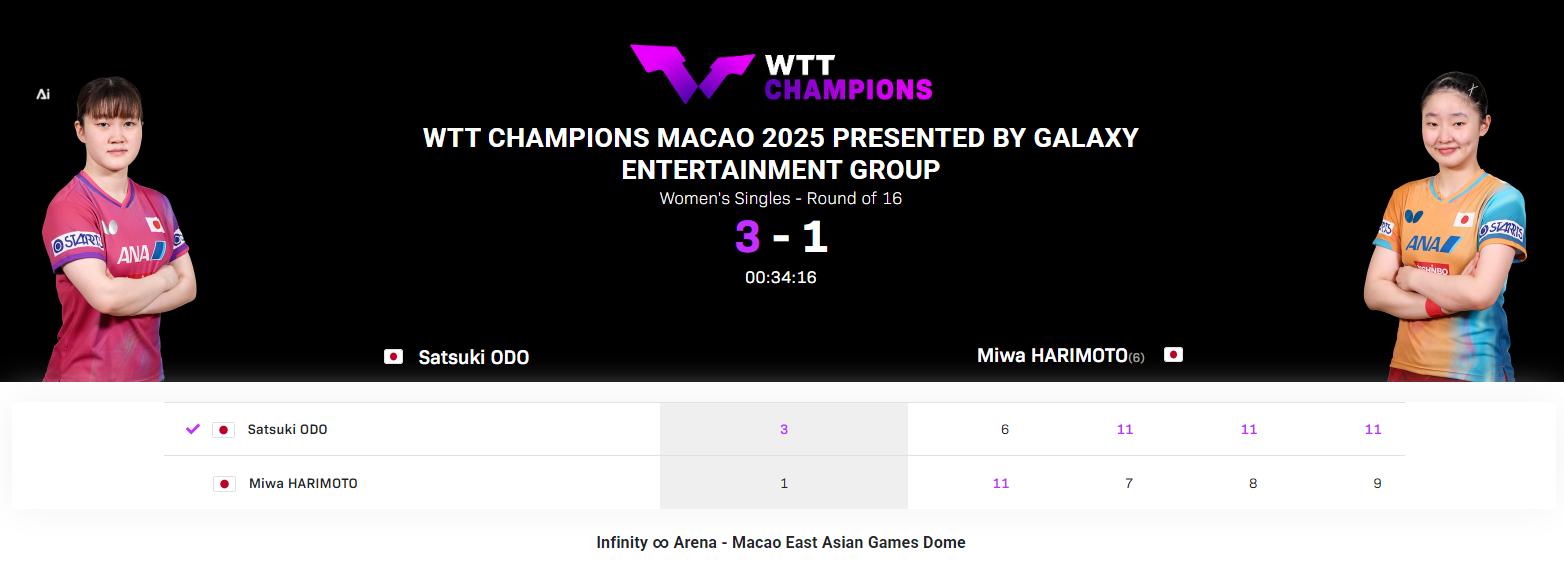Click Harimoto's first game score of 11

tap(1000, 483)
